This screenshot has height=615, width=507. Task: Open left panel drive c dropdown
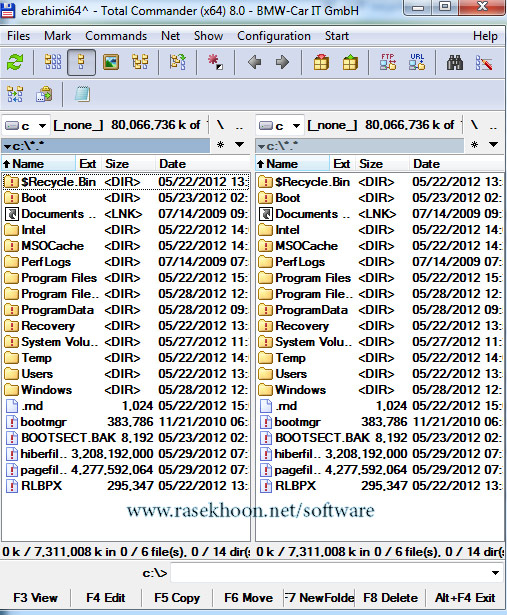tap(25, 126)
